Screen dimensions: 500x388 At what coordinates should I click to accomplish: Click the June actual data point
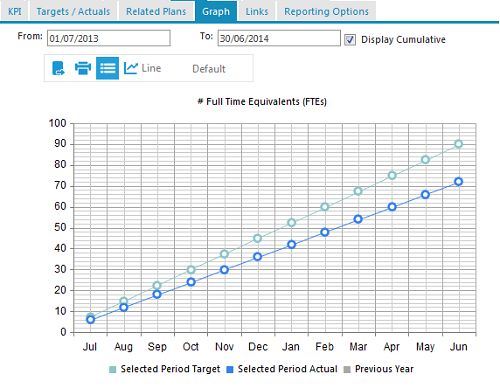click(x=458, y=182)
